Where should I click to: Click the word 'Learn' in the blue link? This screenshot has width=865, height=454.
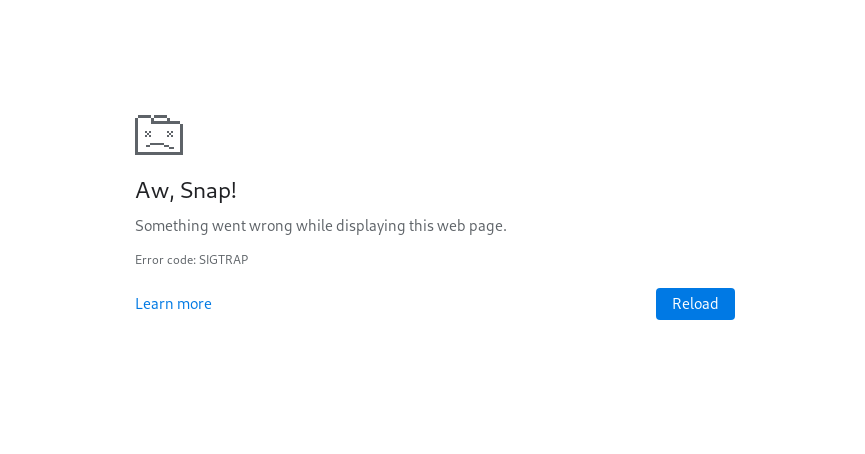(154, 304)
